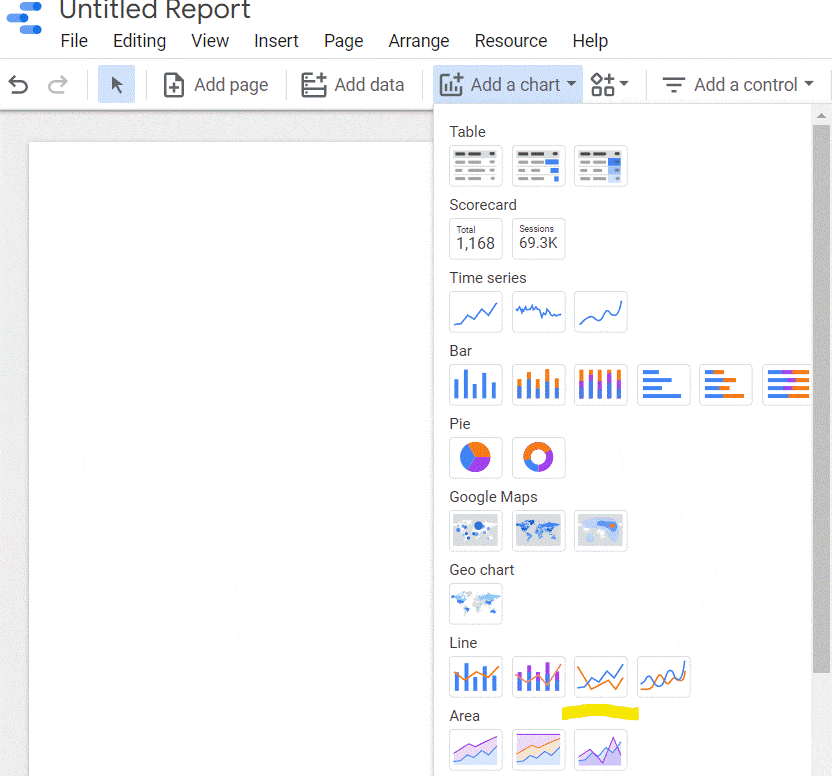This screenshot has width=832, height=776.
Task: Click the Data Studio logo
Action: tap(25, 18)
